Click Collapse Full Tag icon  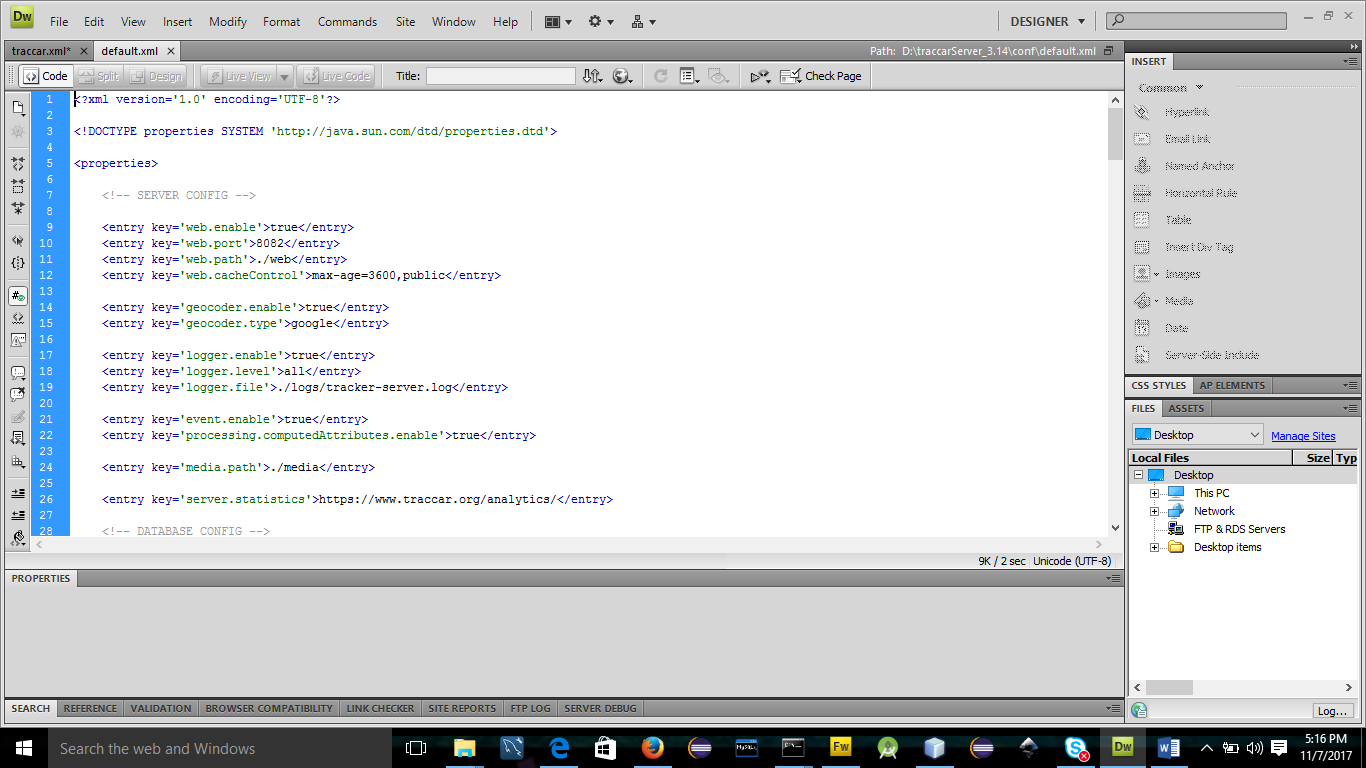pyautogui.click(x=18, y=163)
